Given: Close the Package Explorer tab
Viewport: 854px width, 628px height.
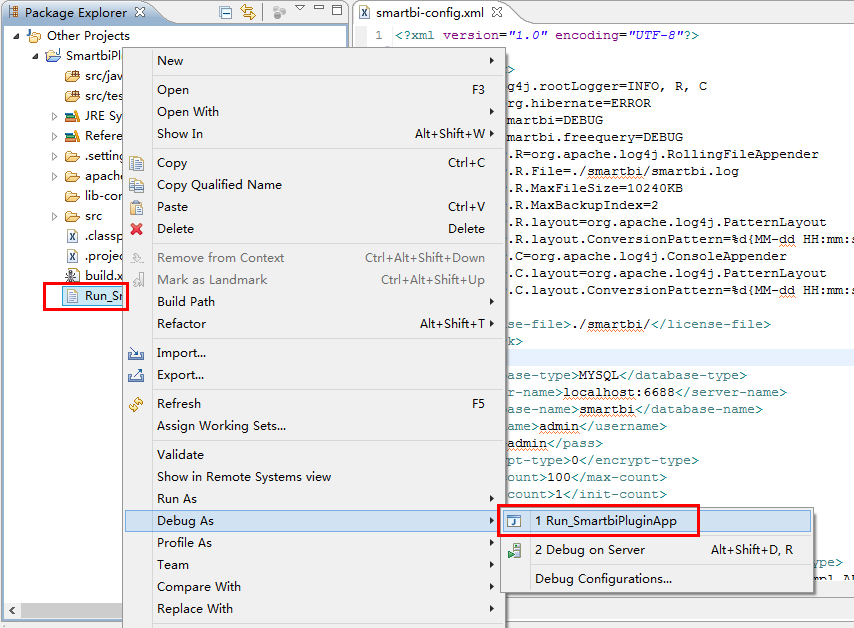Looking at the screenshot, I should pos(140,11).
